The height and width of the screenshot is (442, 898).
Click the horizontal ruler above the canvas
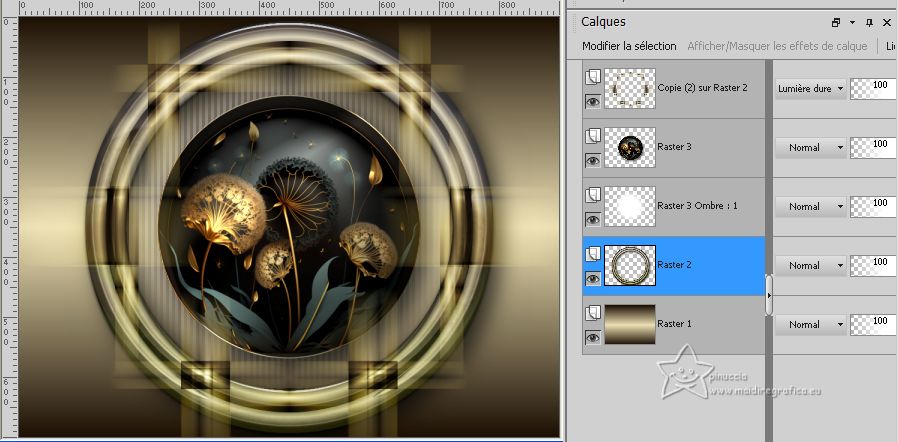(x=289, y=7)
